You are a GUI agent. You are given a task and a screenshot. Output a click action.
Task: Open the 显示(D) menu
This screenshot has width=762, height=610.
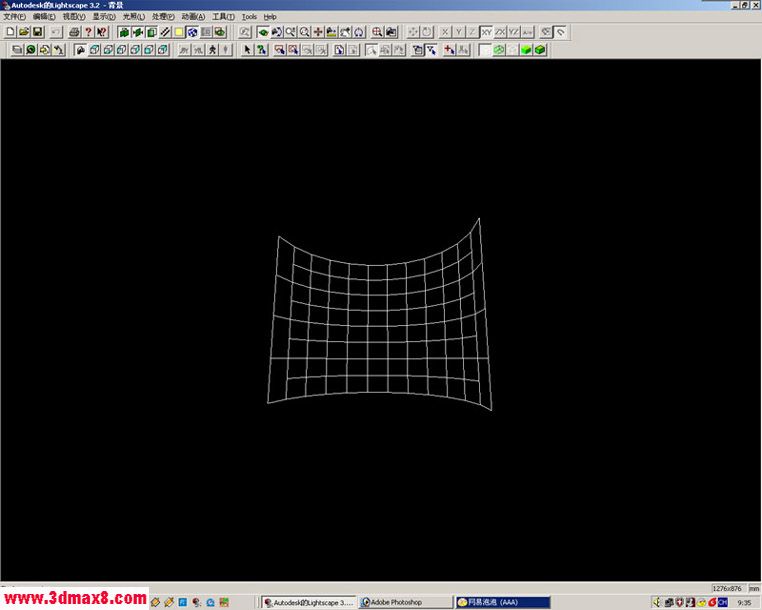pos(104,17)
